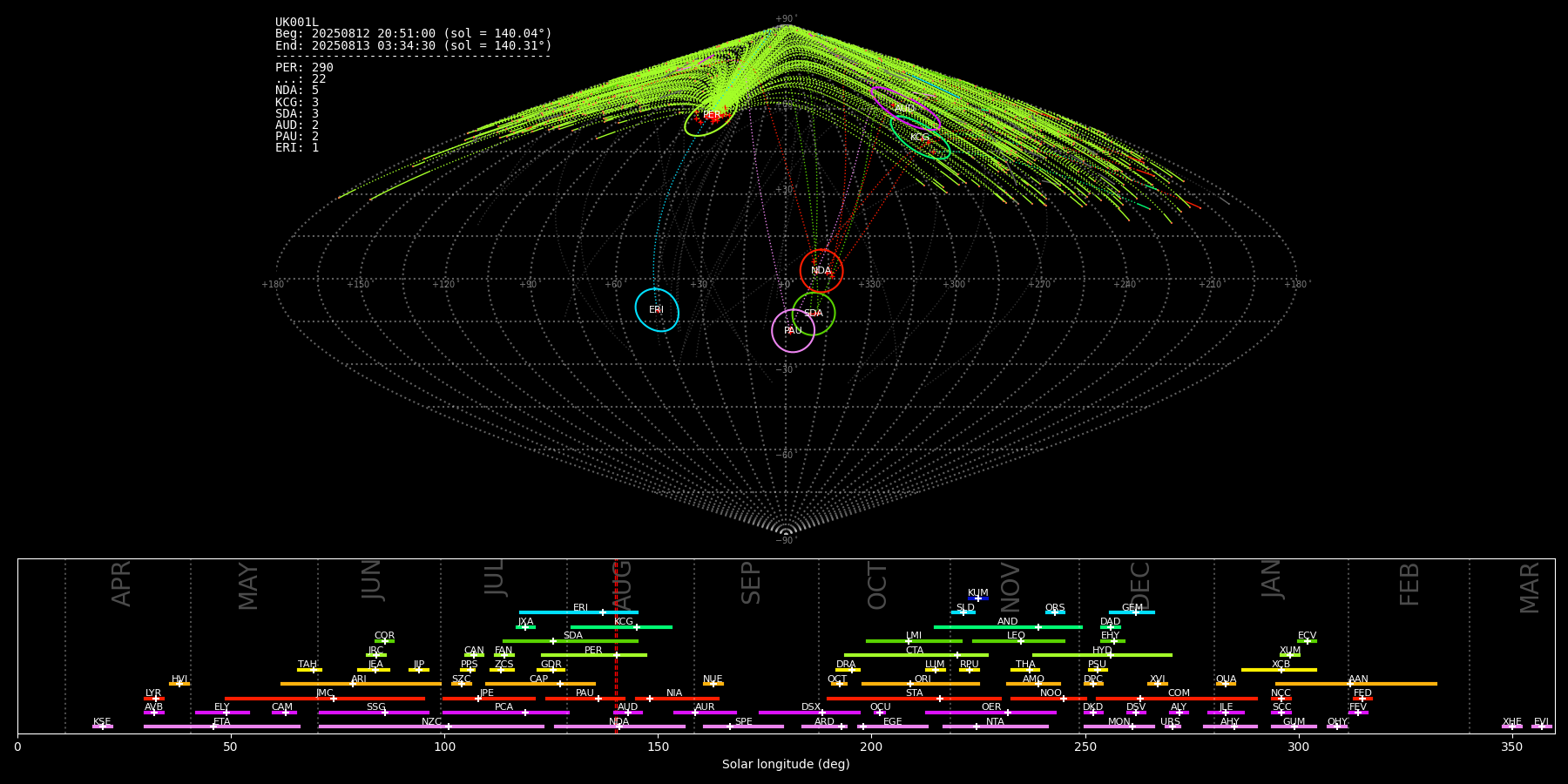Screen dimensions: 1568x784
Task: Click the LEO shower bar in timeline
Action: click(1018, 641)
